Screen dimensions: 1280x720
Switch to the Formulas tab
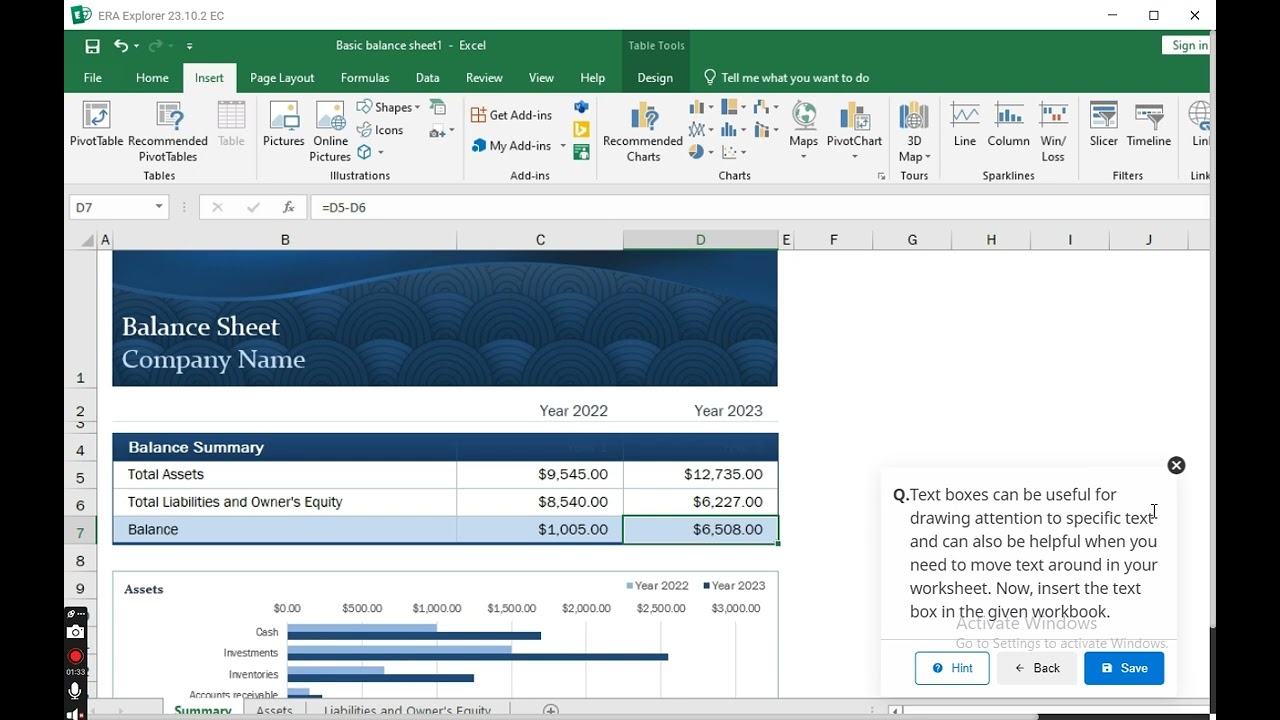tap(365, 78)
